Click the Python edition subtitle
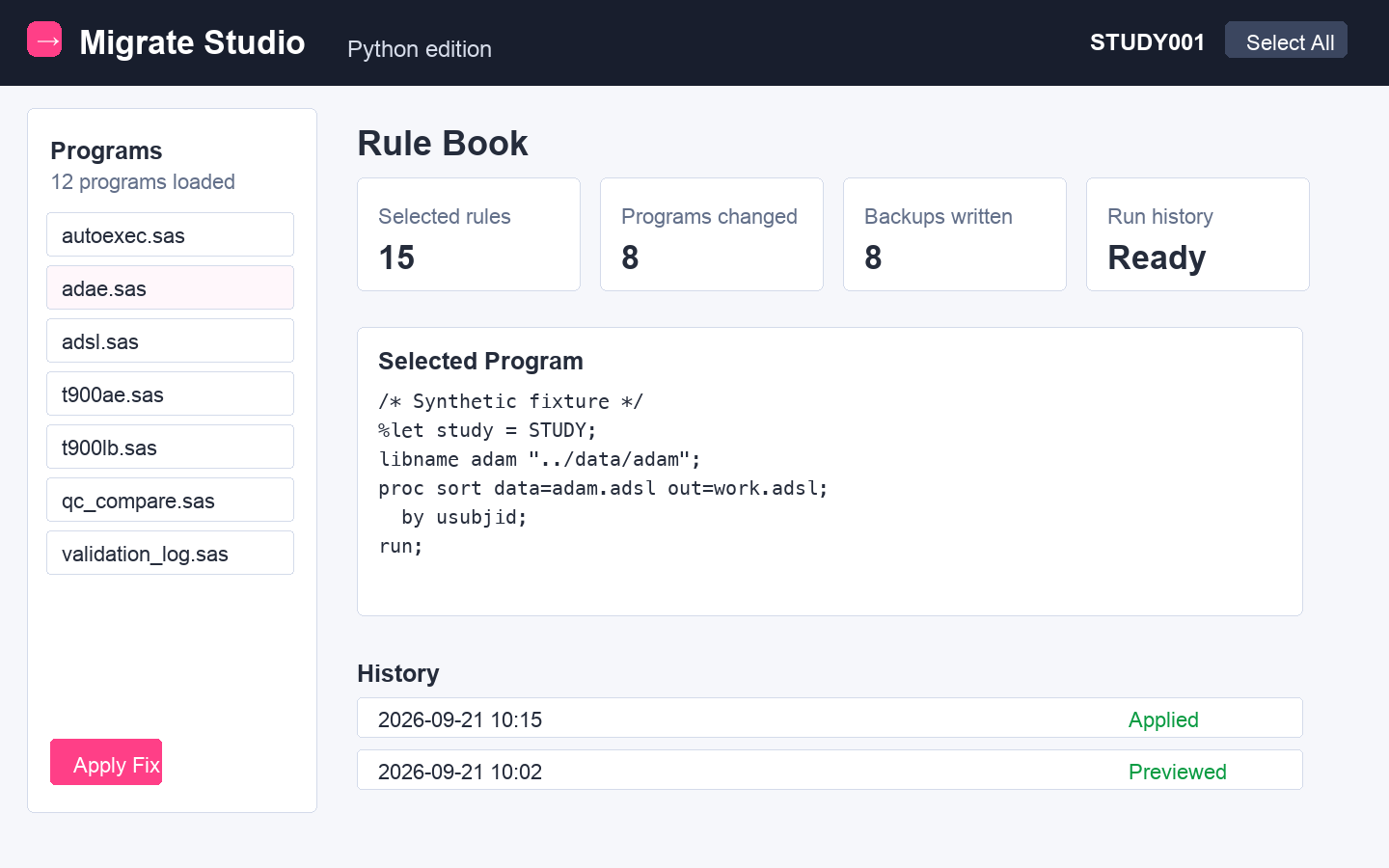Screen dimensions: 1389x868 420,49
